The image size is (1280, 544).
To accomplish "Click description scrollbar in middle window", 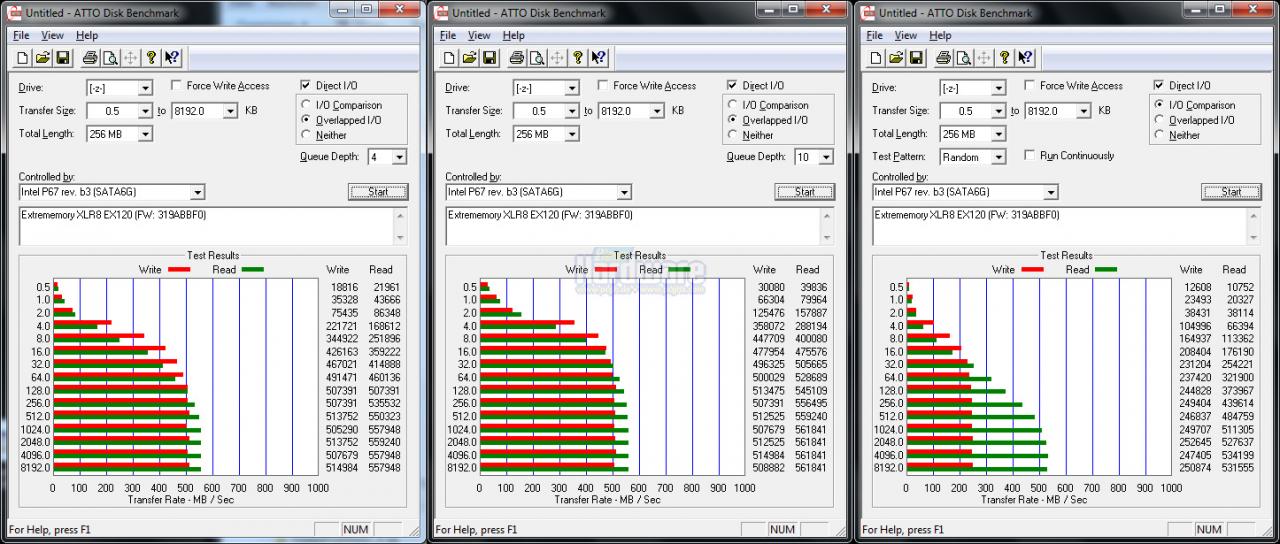I will click(828, 226).
